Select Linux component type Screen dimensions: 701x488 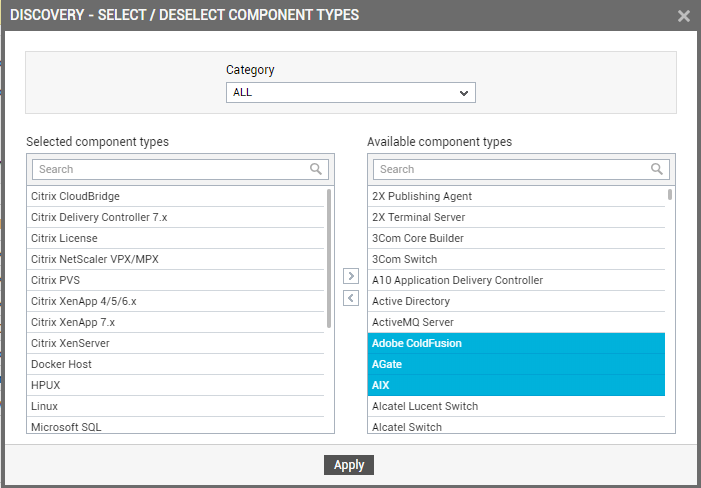[x=175, y=406]
